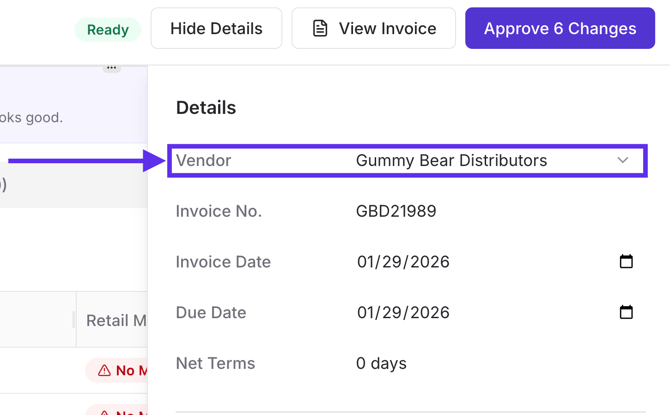Expand the Vendor dropdown chevron

click(623, 160)
